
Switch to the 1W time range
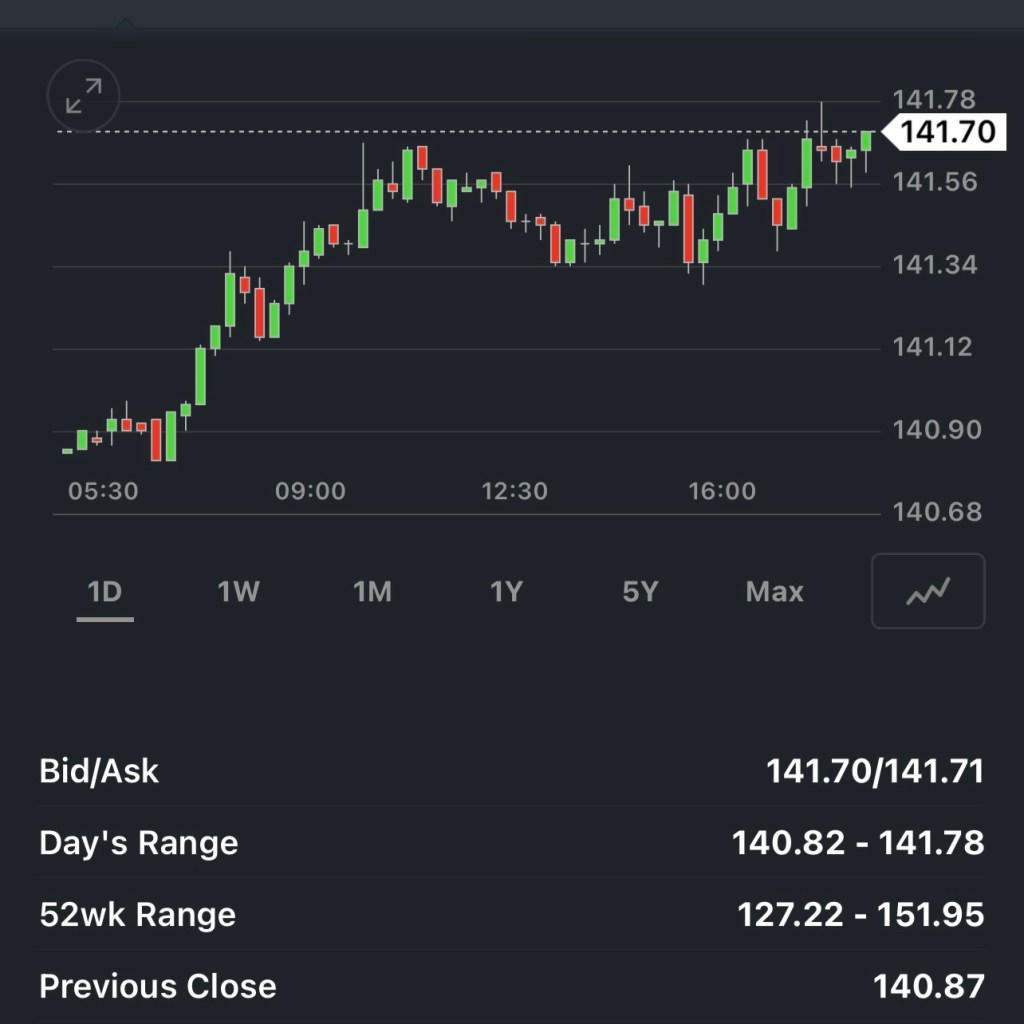tap(238, 592)
